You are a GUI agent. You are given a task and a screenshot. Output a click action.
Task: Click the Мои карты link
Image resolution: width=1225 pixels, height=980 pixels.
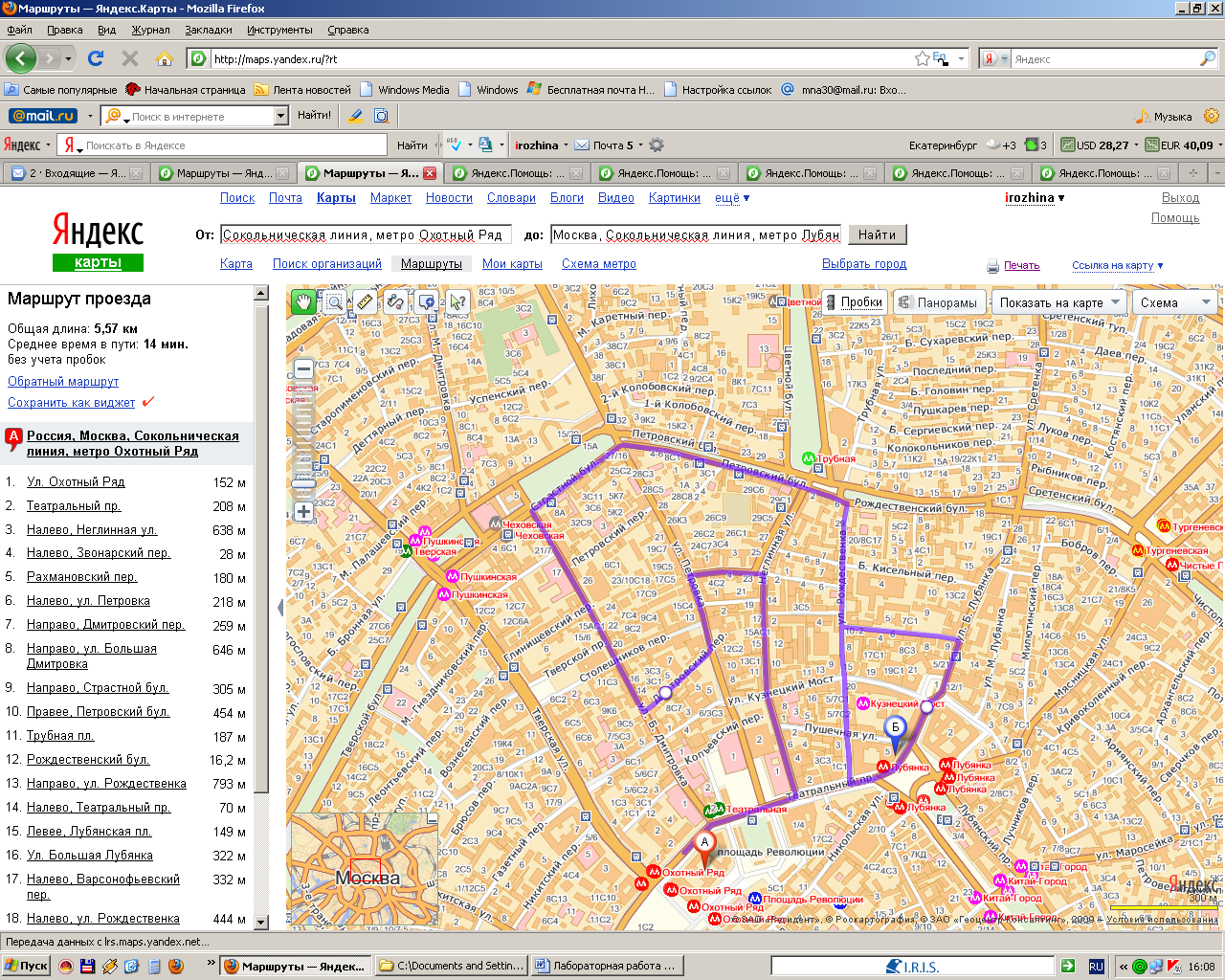(x=512, y=263)
